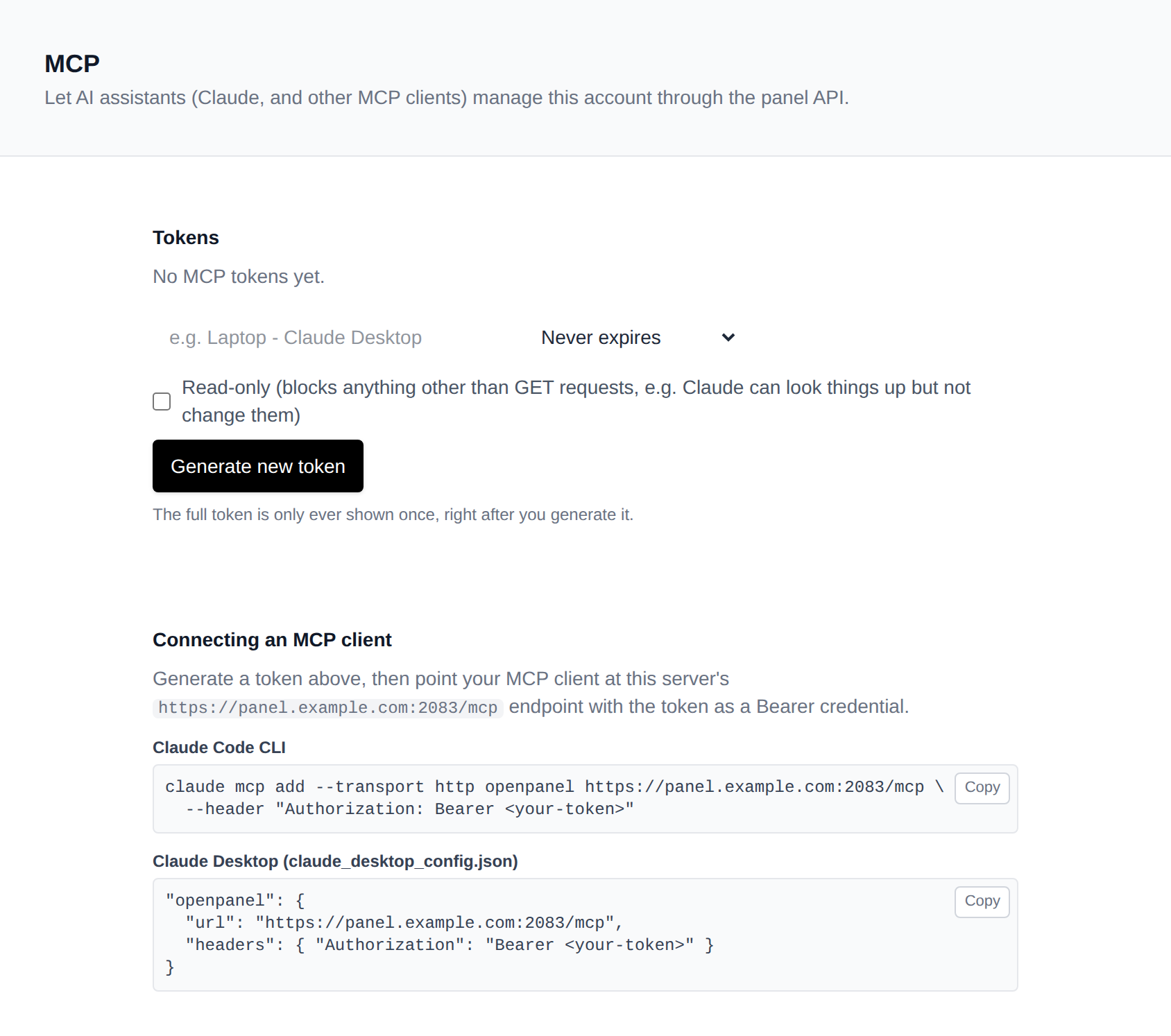
Task: Click the "openpanel": { line in JSON
Action: [235, 901]
